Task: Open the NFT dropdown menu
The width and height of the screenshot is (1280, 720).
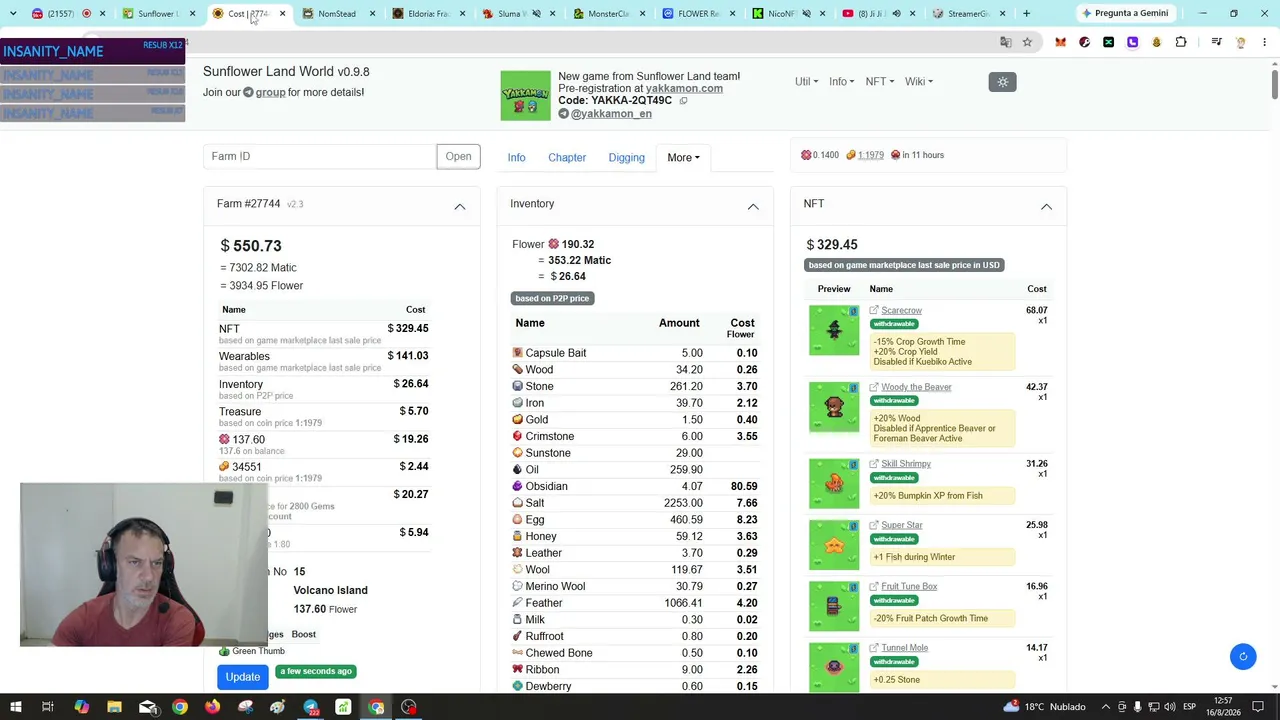Action: (x=879, y=82)
